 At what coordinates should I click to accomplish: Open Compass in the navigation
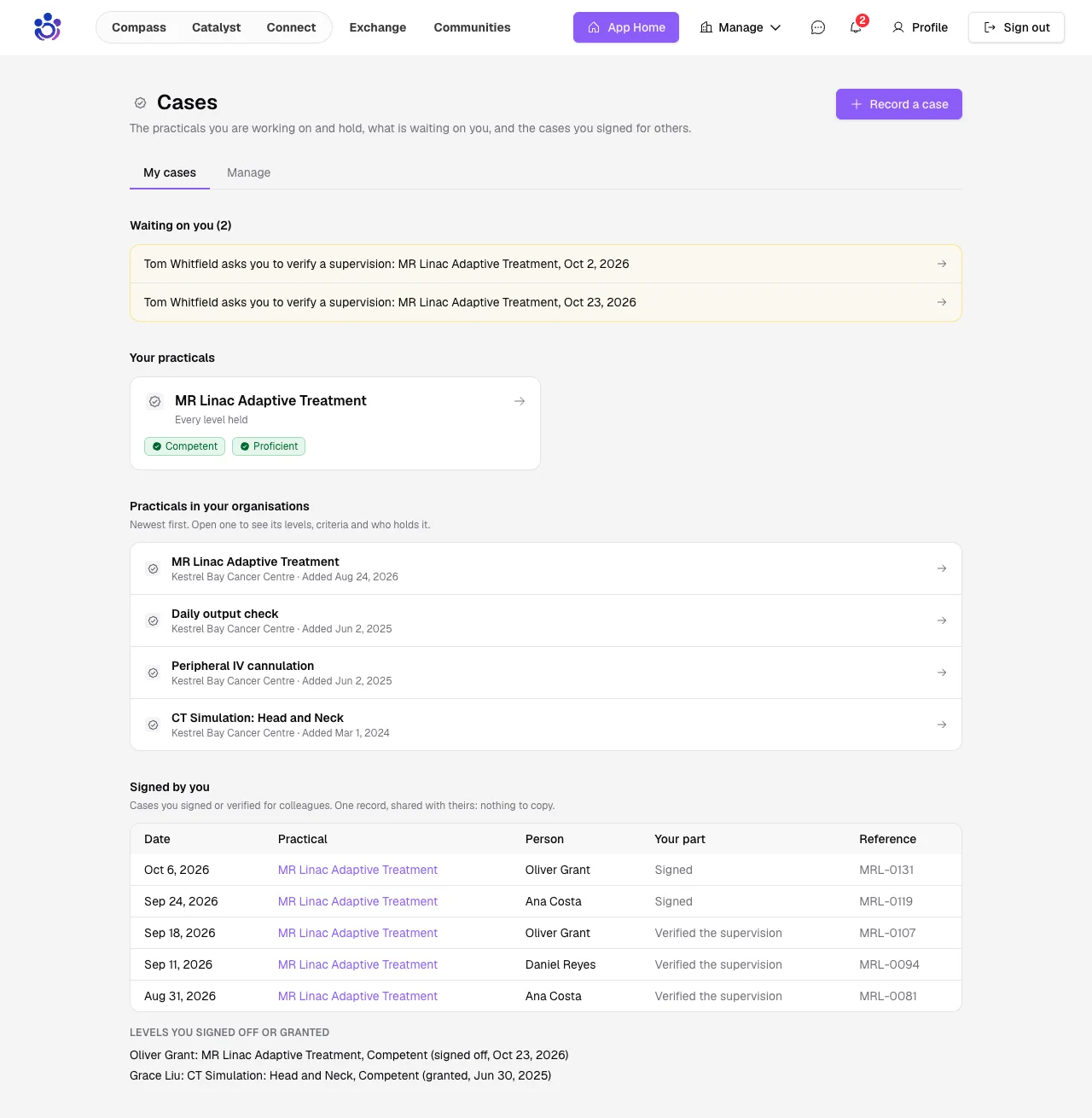(x=139, y=27)
